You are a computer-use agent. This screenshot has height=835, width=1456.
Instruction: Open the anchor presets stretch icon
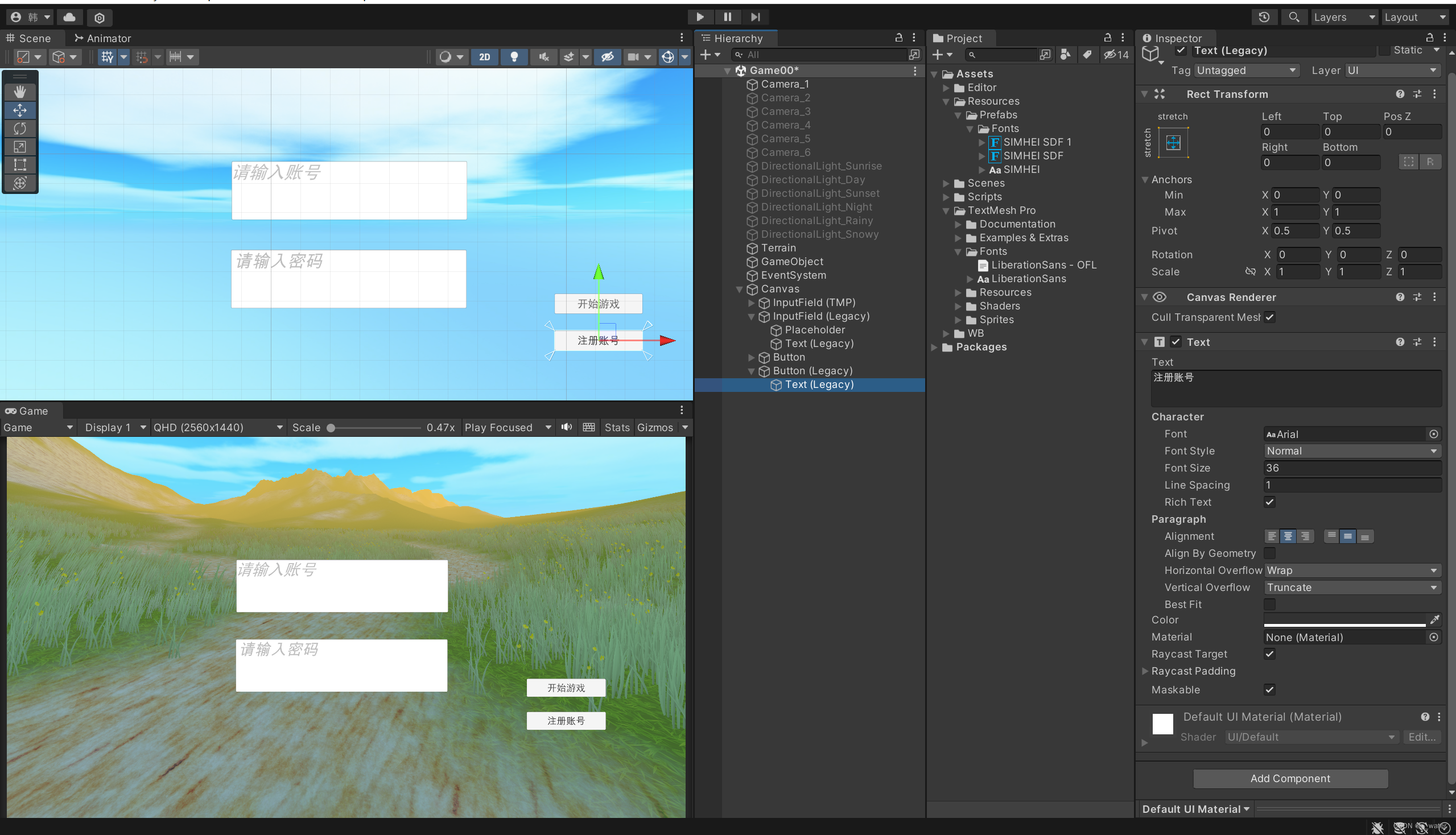(x=1173, y=142)
